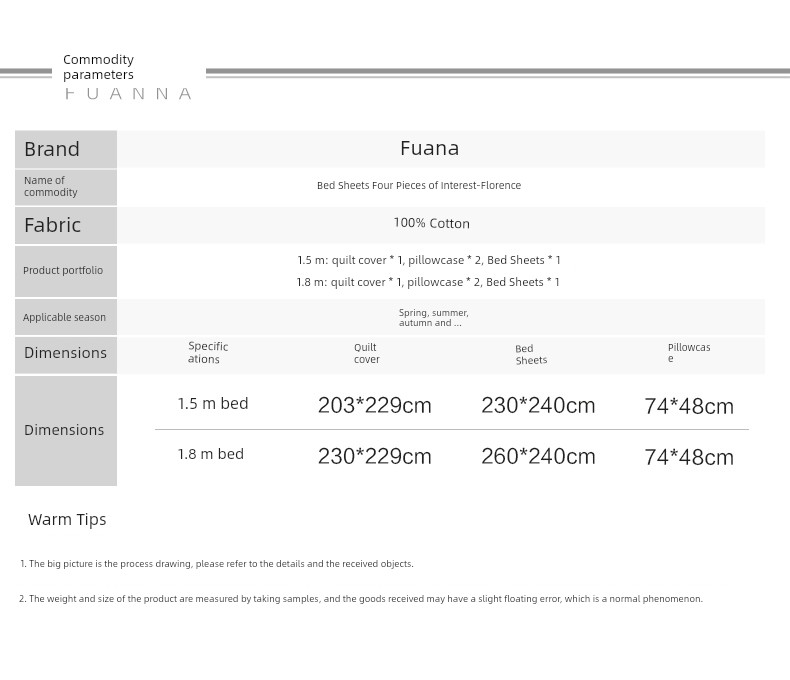The width and height of the screenshot is (790, 680).
Task: Click bed sheet size 230*240cm
Action: [538, 405]
